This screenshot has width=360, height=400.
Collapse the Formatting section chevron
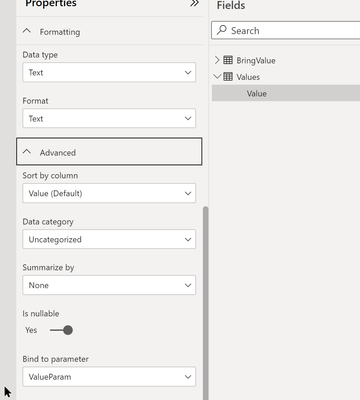(27, 31)
